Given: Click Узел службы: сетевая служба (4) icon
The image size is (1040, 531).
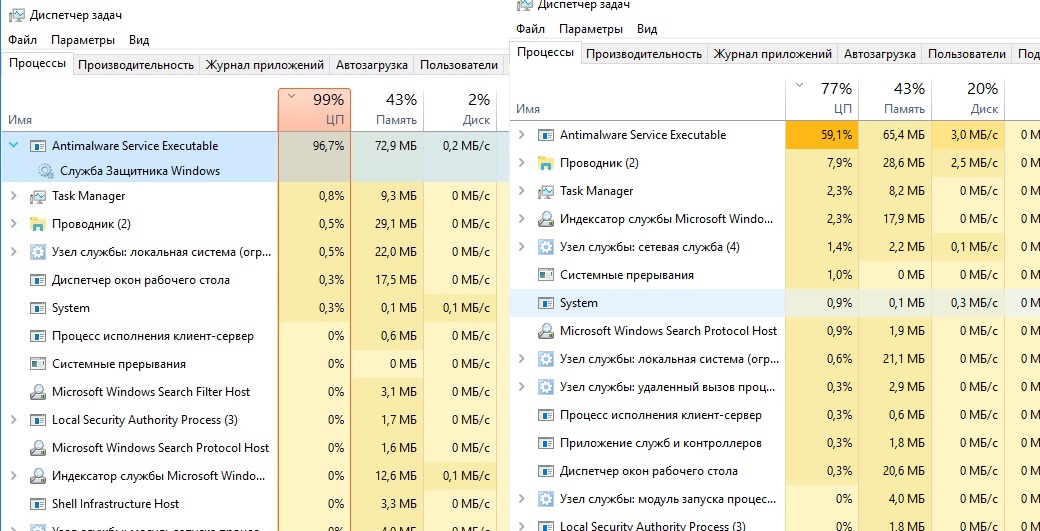Looking at the screenshot, I should pyautogui.click(x=546, y=247).
